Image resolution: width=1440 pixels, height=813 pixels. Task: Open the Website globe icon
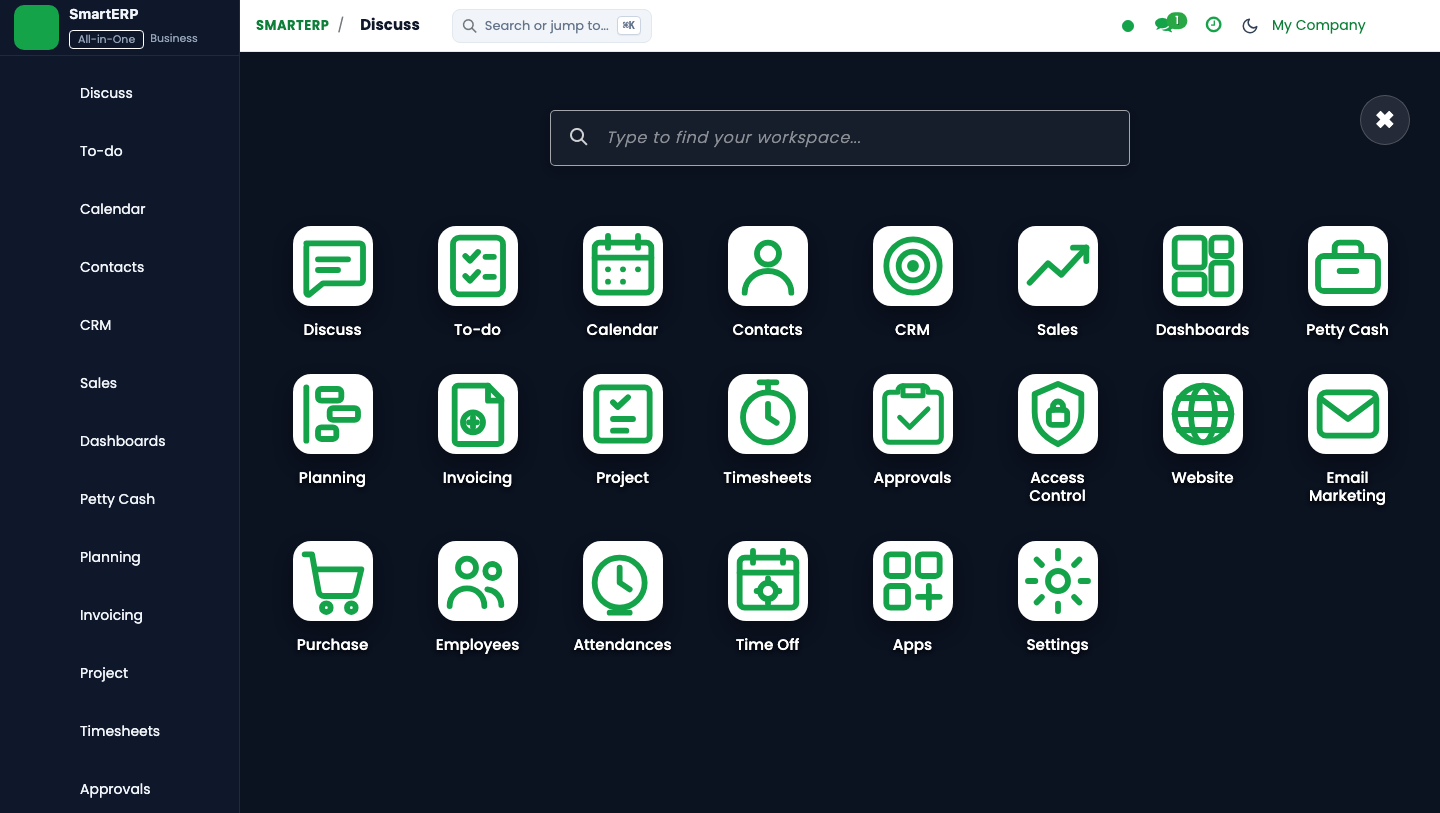1203,414
